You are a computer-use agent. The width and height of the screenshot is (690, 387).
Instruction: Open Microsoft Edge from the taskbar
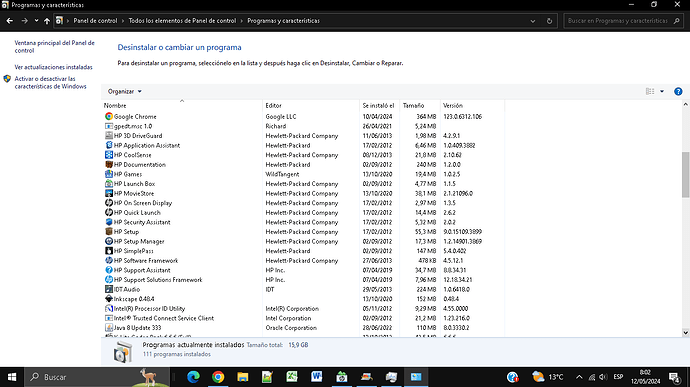[193, 377]
